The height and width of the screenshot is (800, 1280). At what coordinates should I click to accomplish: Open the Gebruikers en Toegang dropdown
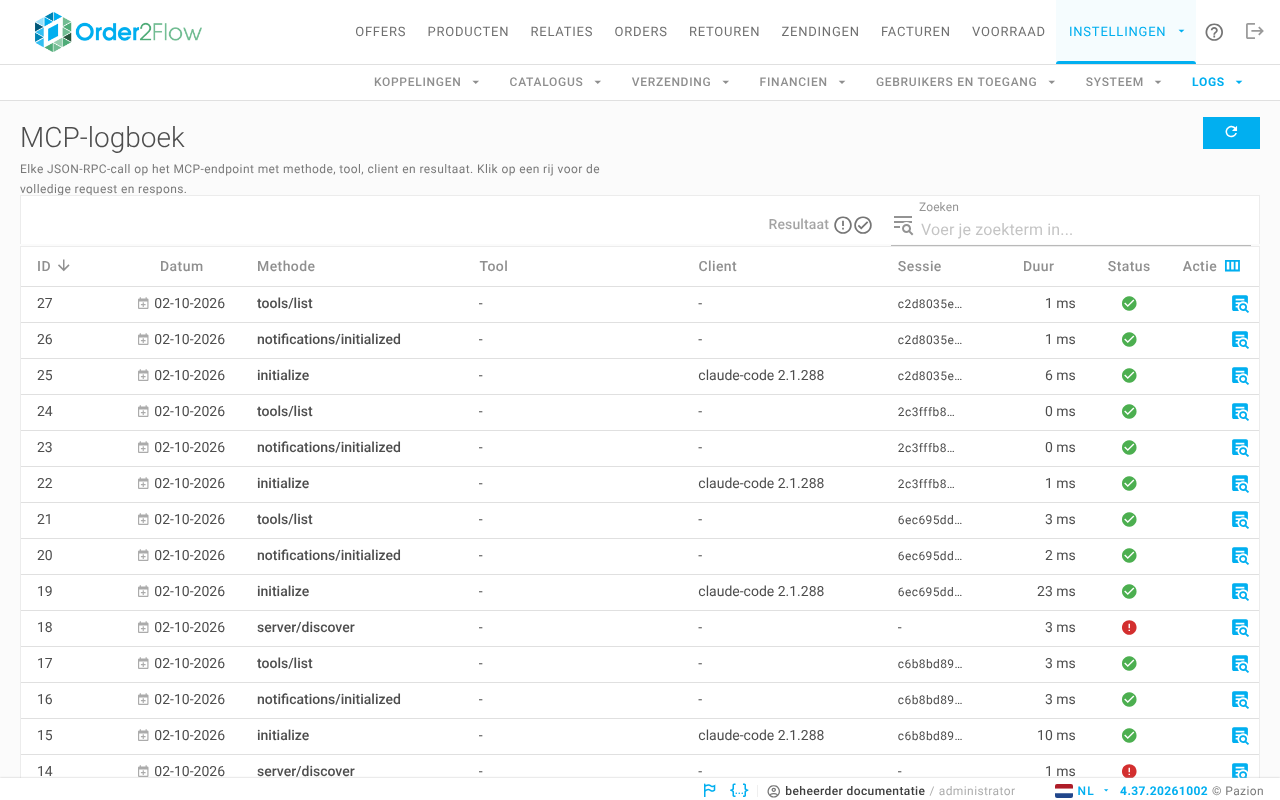(966, 82)
